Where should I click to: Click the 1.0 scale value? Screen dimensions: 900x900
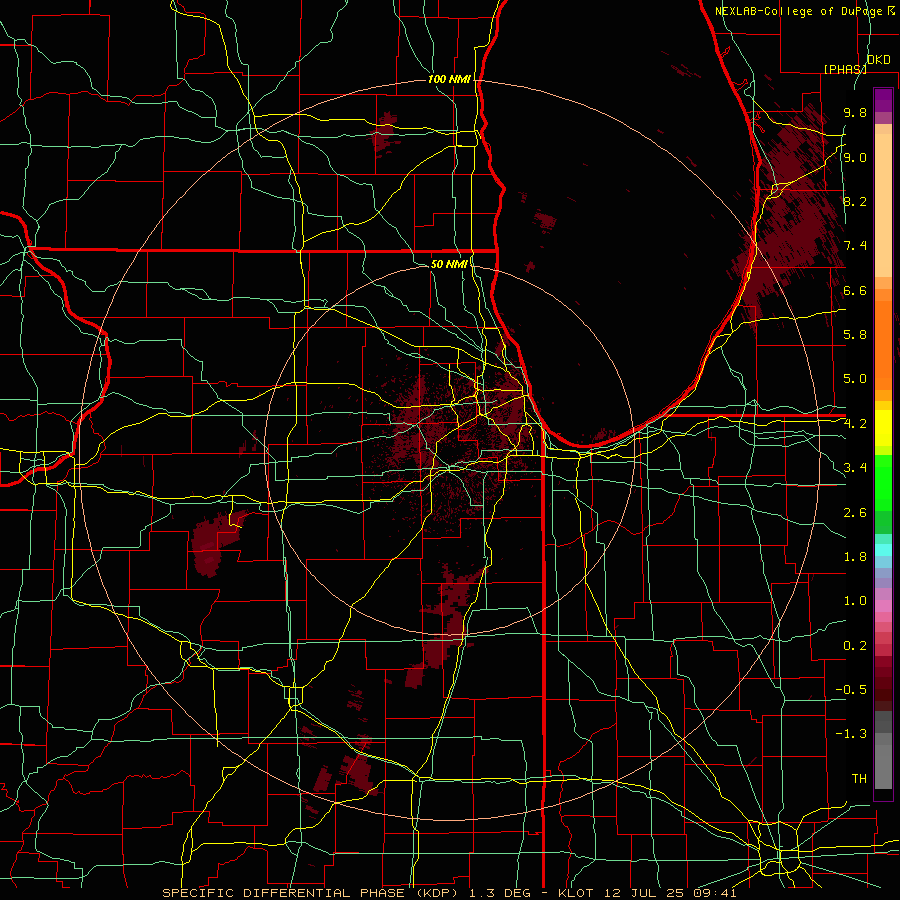point(855,601)
